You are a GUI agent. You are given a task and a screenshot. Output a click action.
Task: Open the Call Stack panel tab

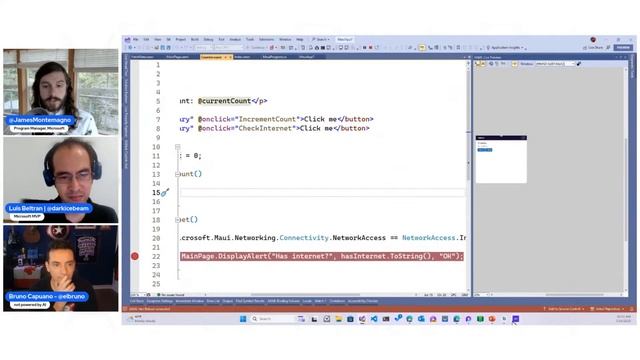point(137,301)
